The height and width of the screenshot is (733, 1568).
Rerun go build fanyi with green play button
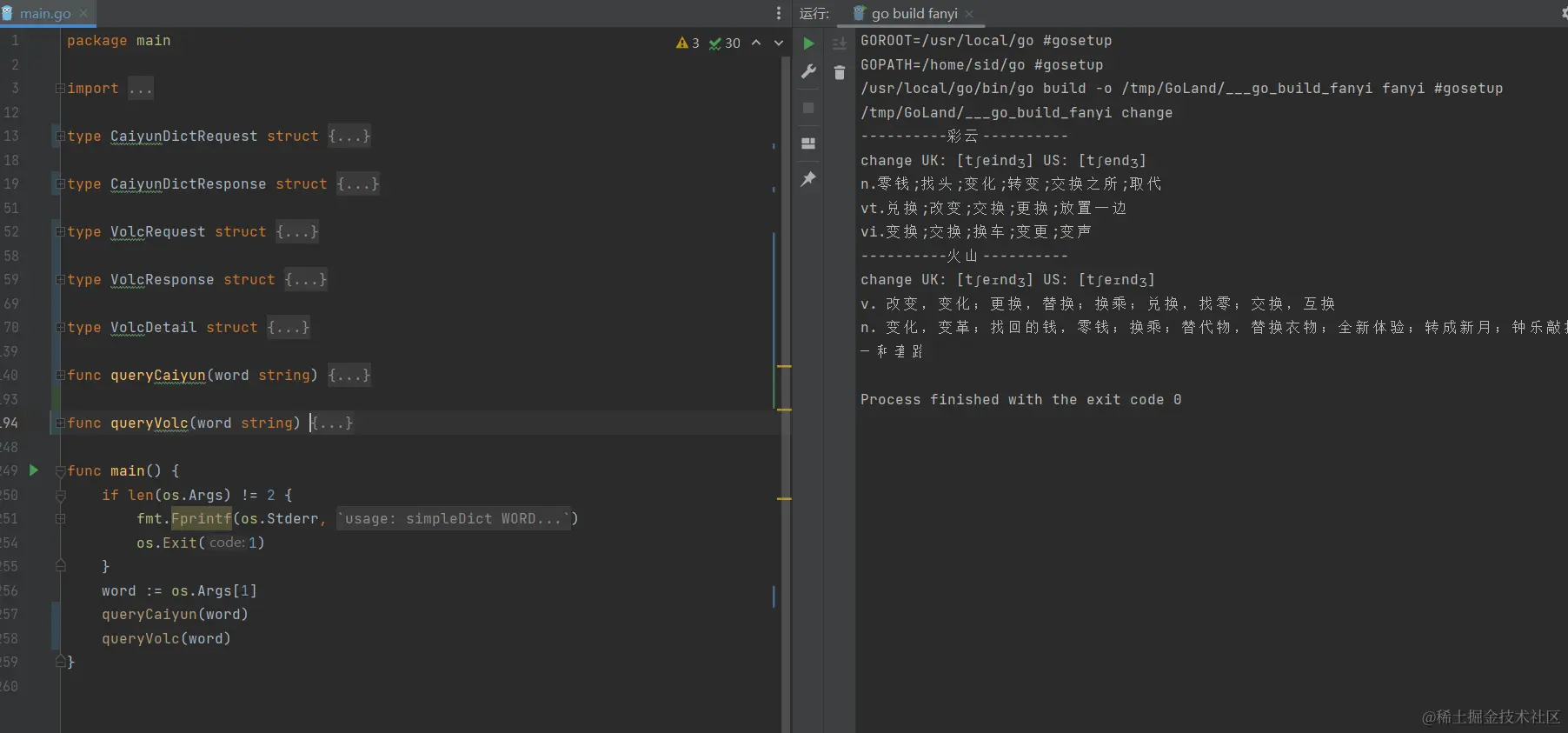[x=808, y=43]
